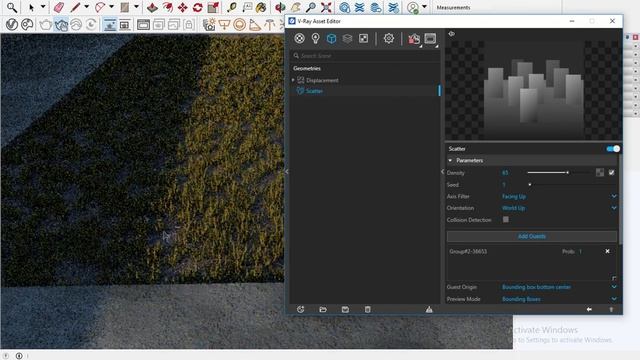Select Displacement geometry entry
The height and width of the screenshot is (360, 640).
[x=322, y=80]
